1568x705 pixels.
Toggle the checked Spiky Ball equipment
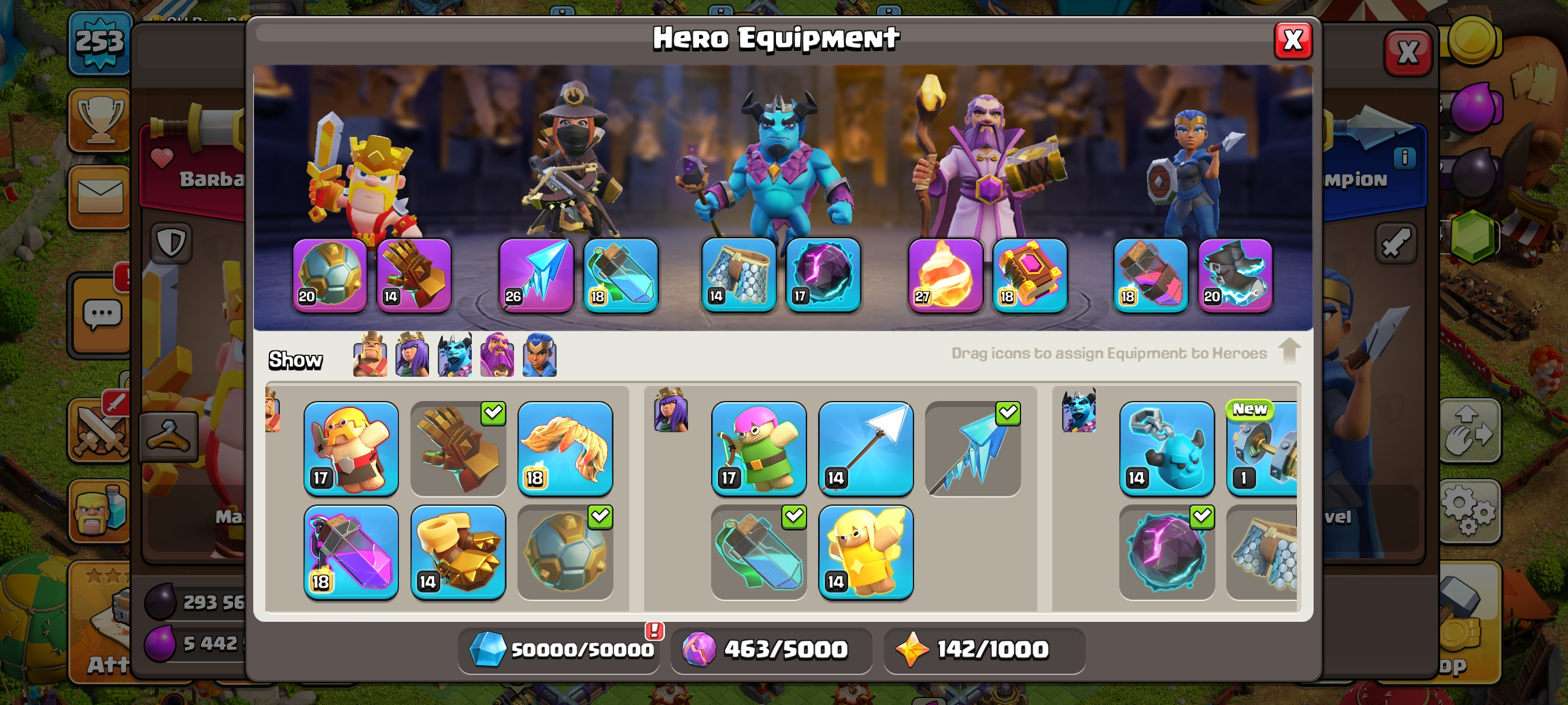click(565, 552)
